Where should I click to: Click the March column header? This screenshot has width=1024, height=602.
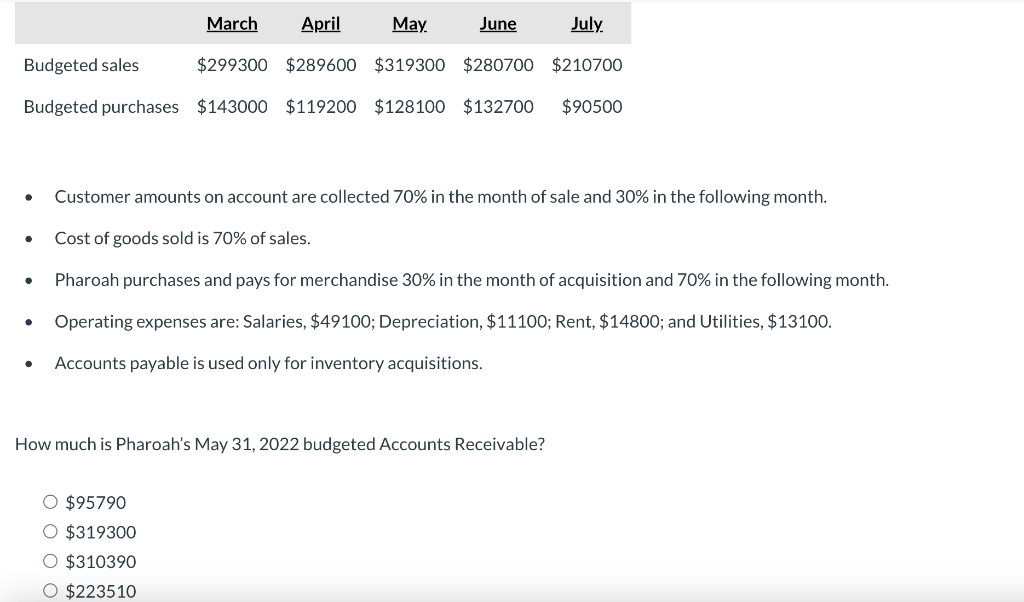(232, 23)
